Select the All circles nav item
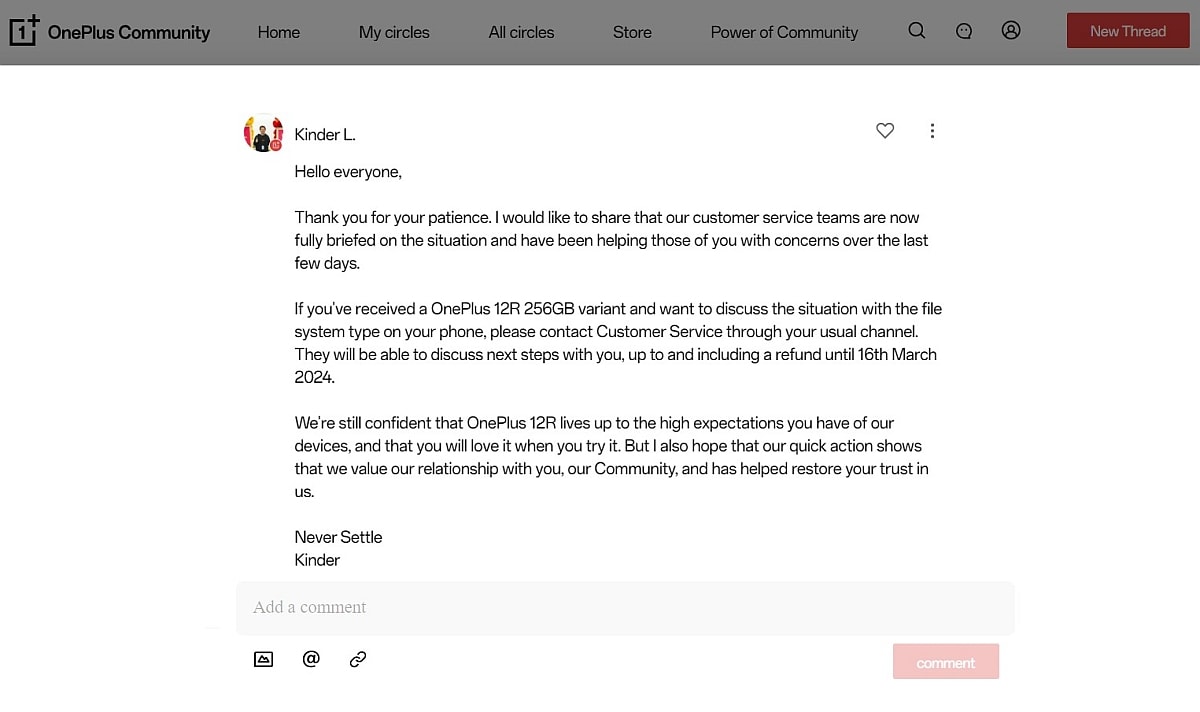1200x712 pixels. pyautogui.click(x=521, y=32)
